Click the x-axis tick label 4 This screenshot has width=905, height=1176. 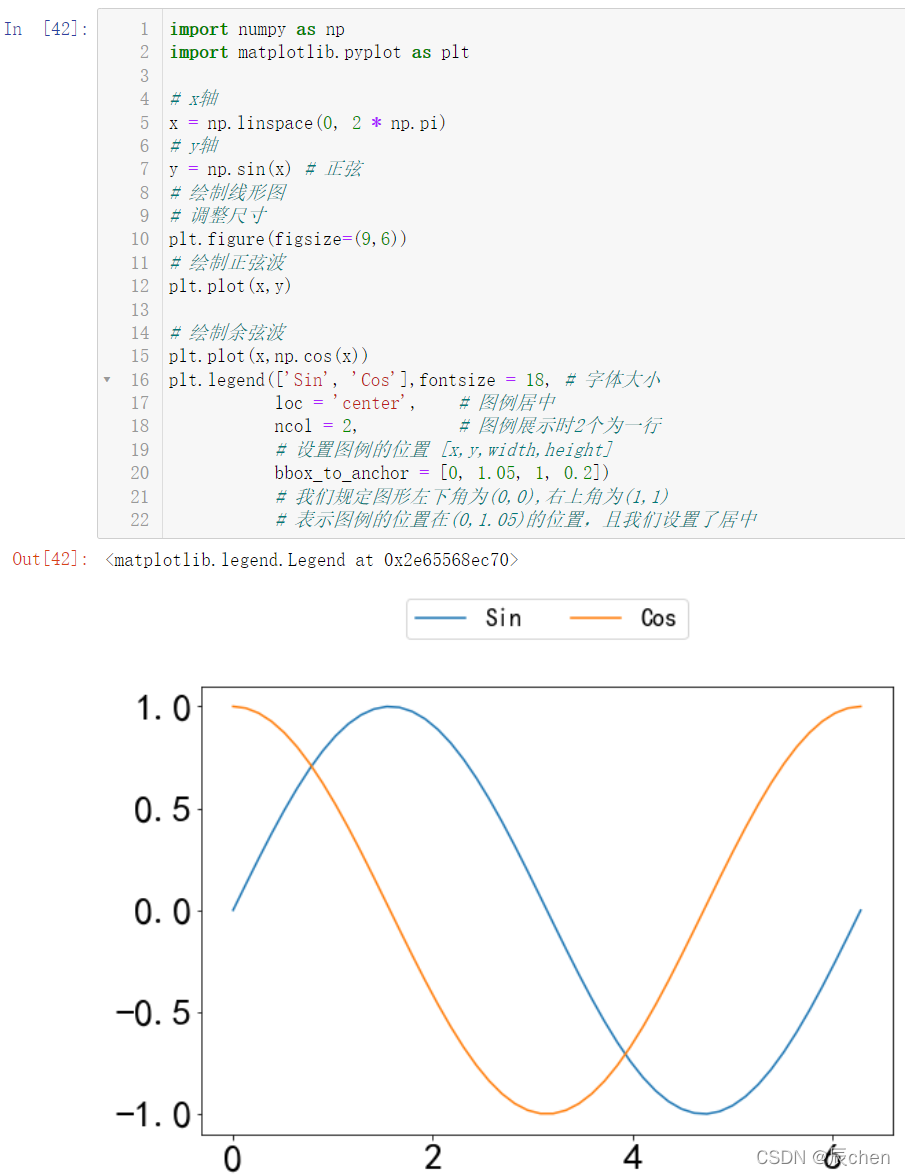[x=632, y=1157]
